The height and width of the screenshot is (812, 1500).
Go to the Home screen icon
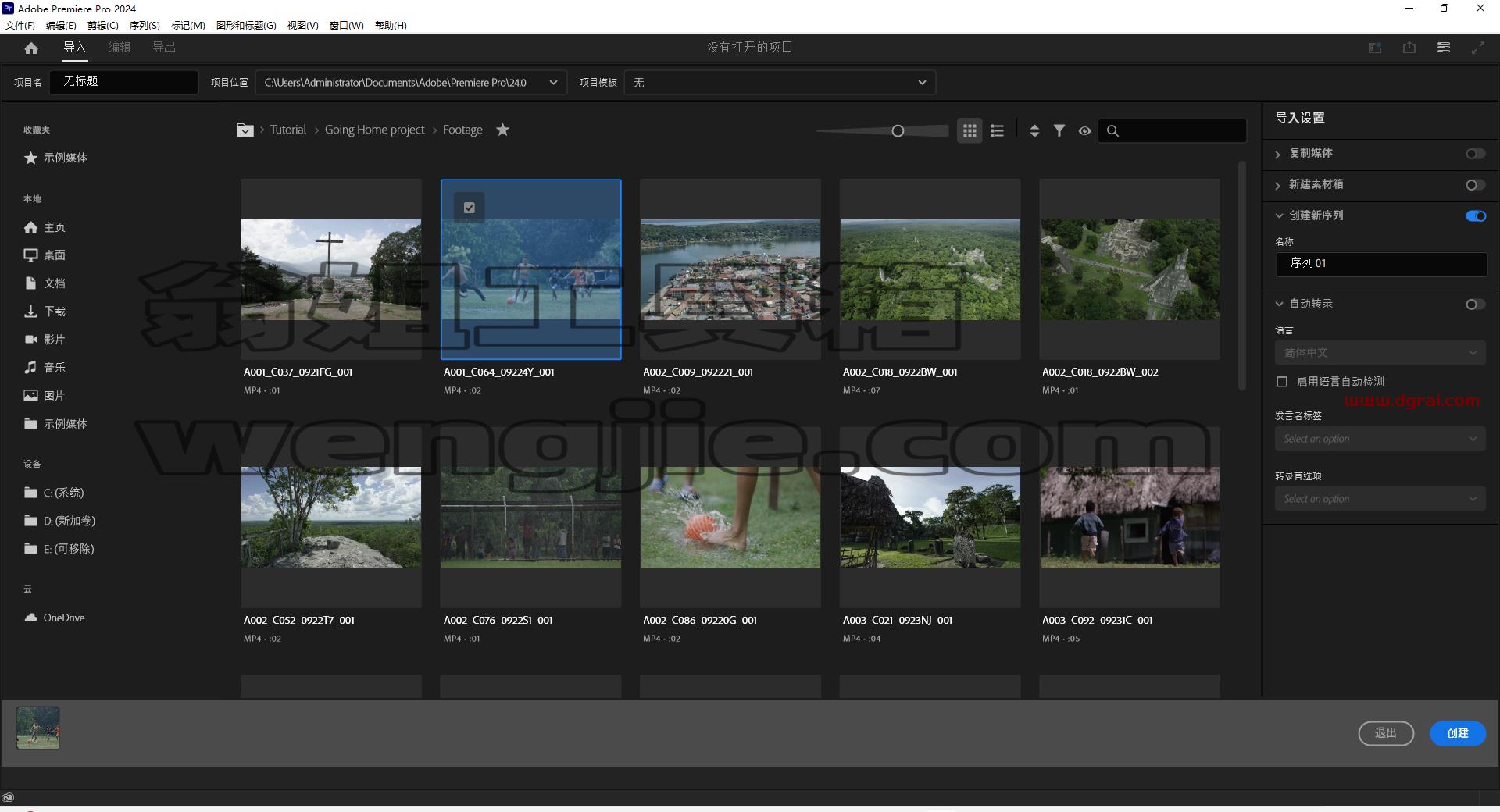tap(31, 48)
